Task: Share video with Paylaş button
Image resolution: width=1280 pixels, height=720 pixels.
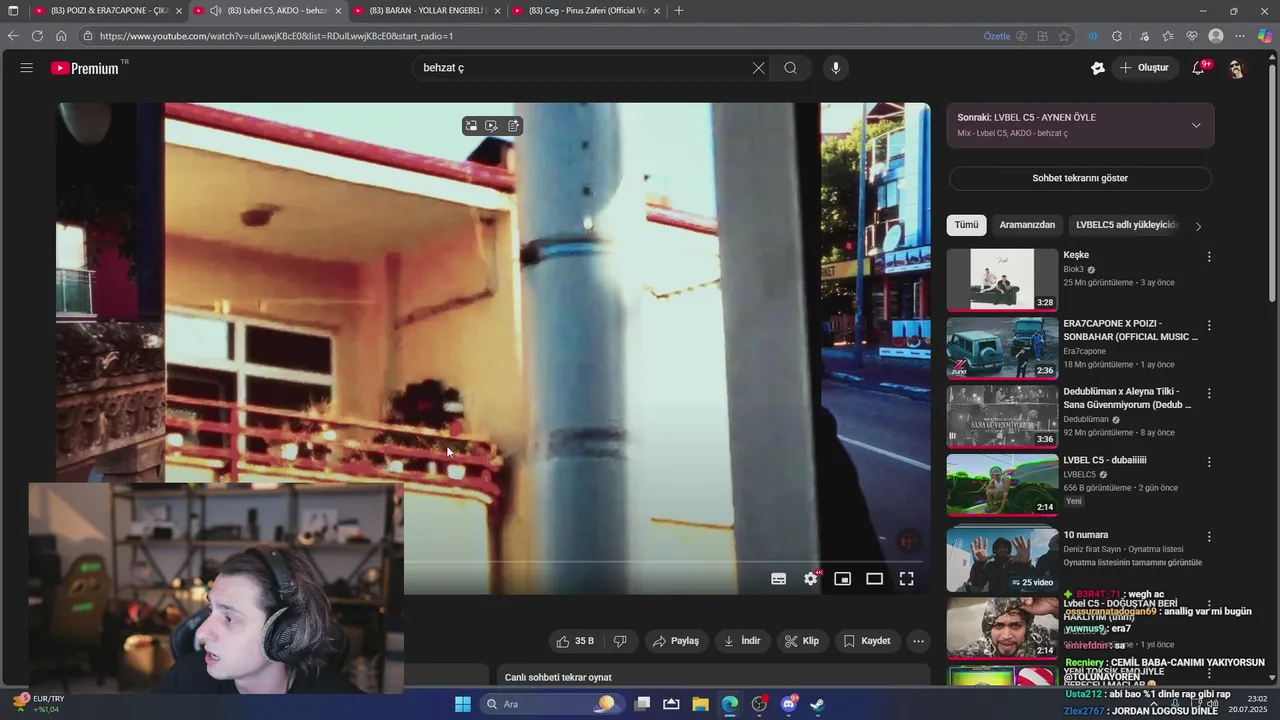Action: [x=675, y=641]
